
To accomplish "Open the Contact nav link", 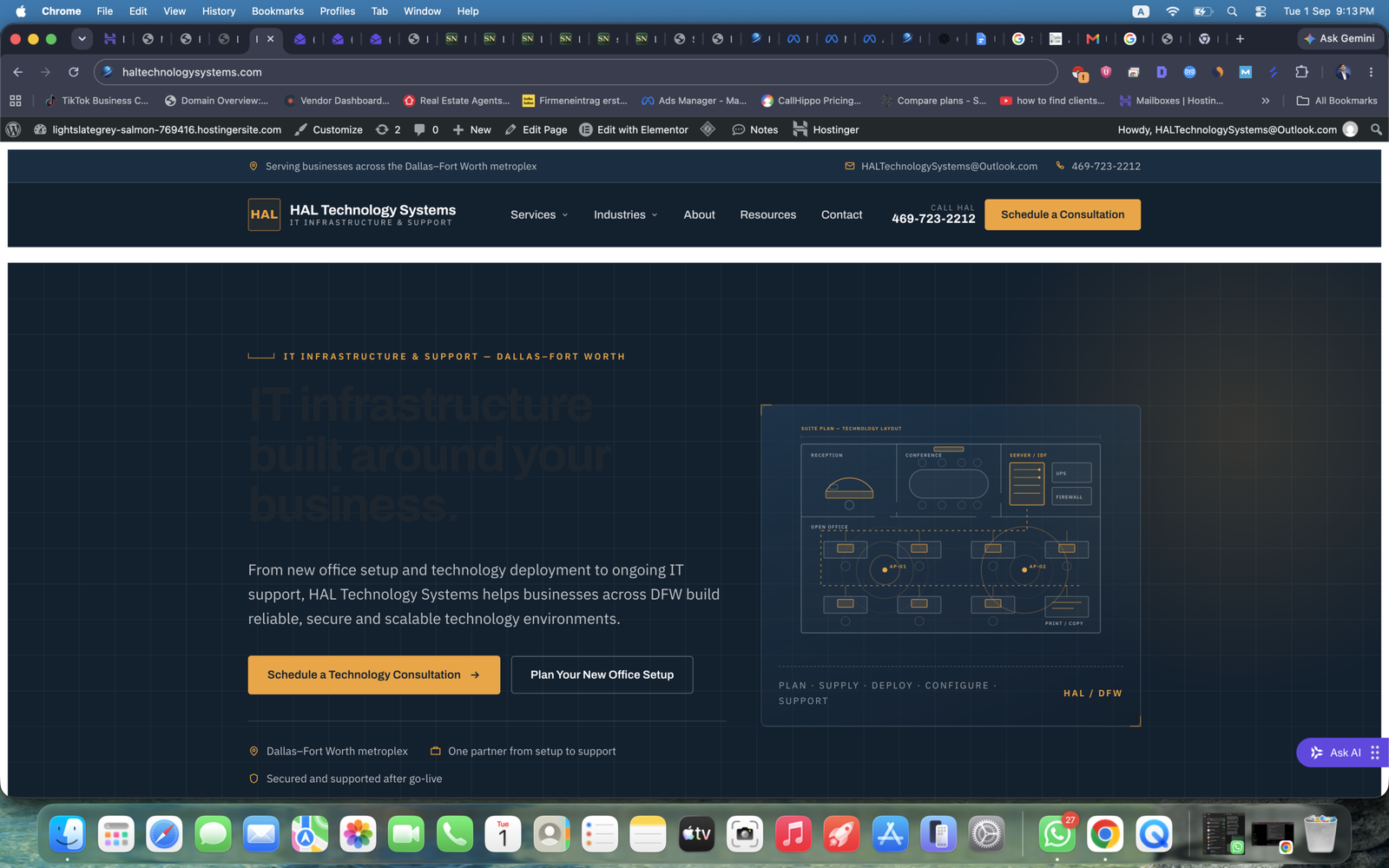I will 841,214.
